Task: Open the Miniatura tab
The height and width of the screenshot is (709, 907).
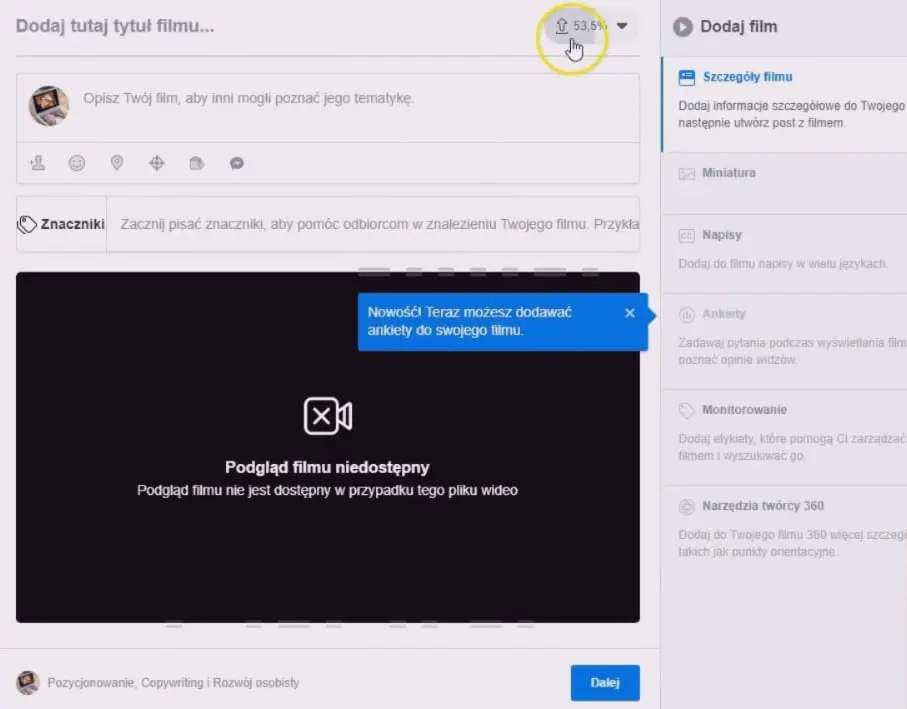Action: click(784, 184)
